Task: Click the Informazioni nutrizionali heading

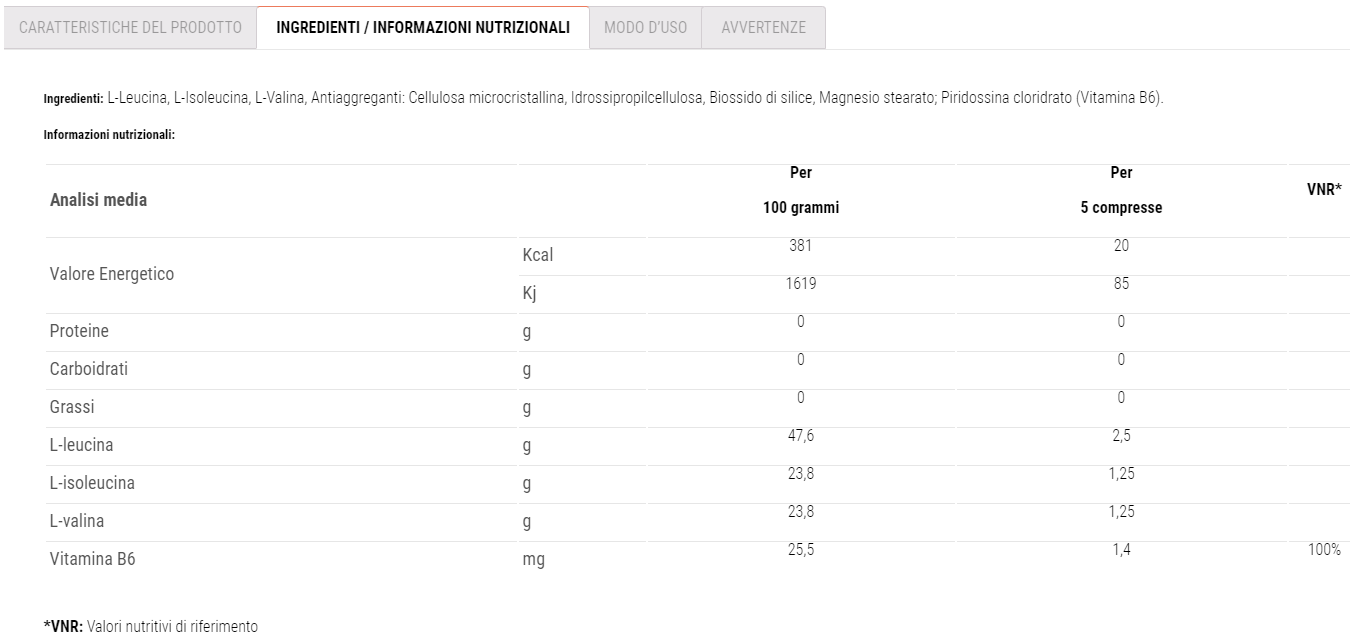Action: coord(110,135)
